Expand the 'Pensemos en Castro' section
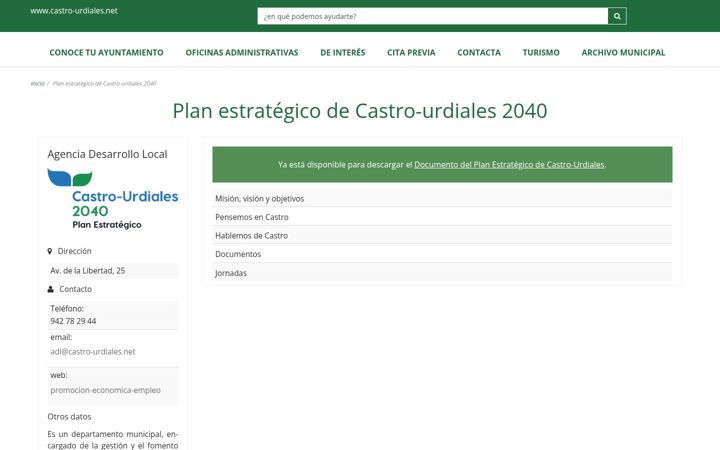 [442, 217]
